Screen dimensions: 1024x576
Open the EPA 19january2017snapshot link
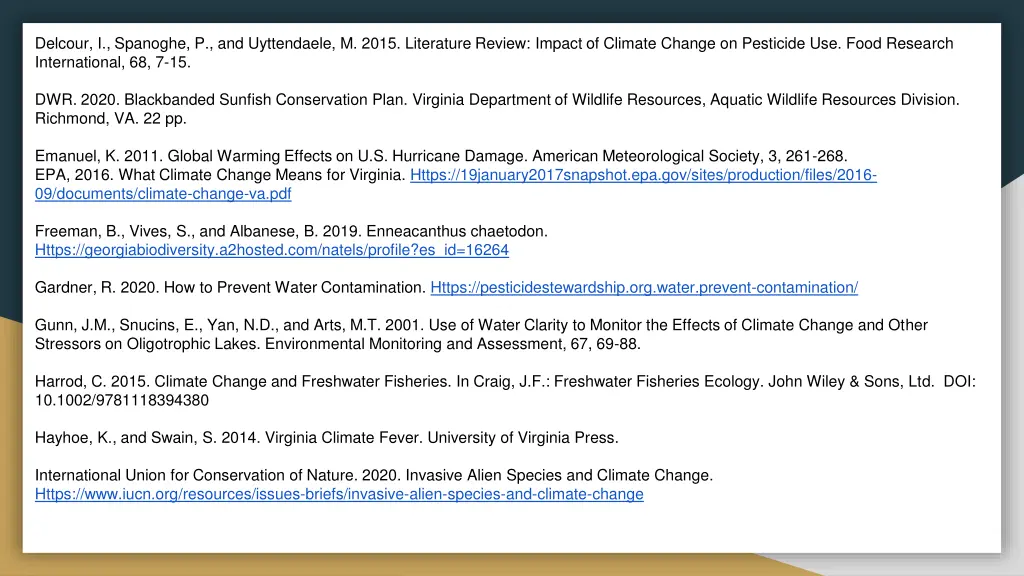[x=643, y=175]
